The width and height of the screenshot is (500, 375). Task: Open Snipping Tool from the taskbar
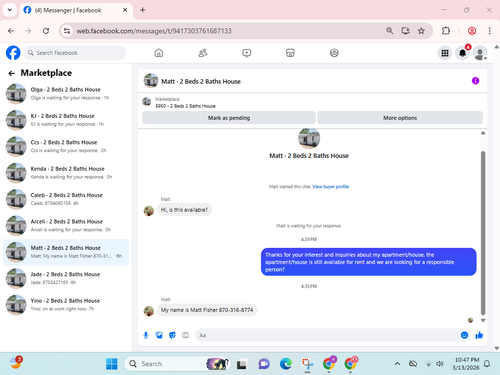click(x=307, y=364)
